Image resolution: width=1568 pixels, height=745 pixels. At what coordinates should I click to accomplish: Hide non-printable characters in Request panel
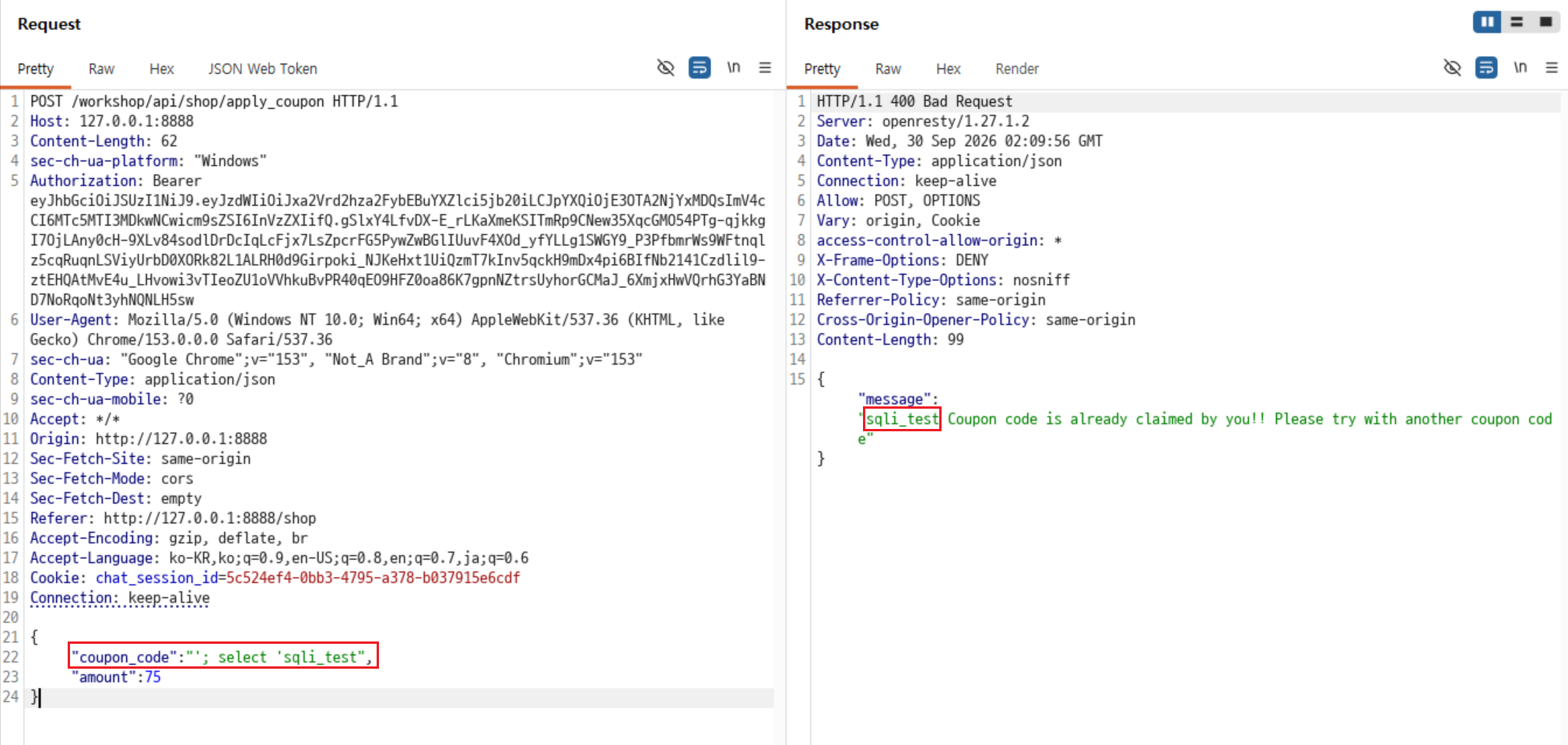pos(665,68)
